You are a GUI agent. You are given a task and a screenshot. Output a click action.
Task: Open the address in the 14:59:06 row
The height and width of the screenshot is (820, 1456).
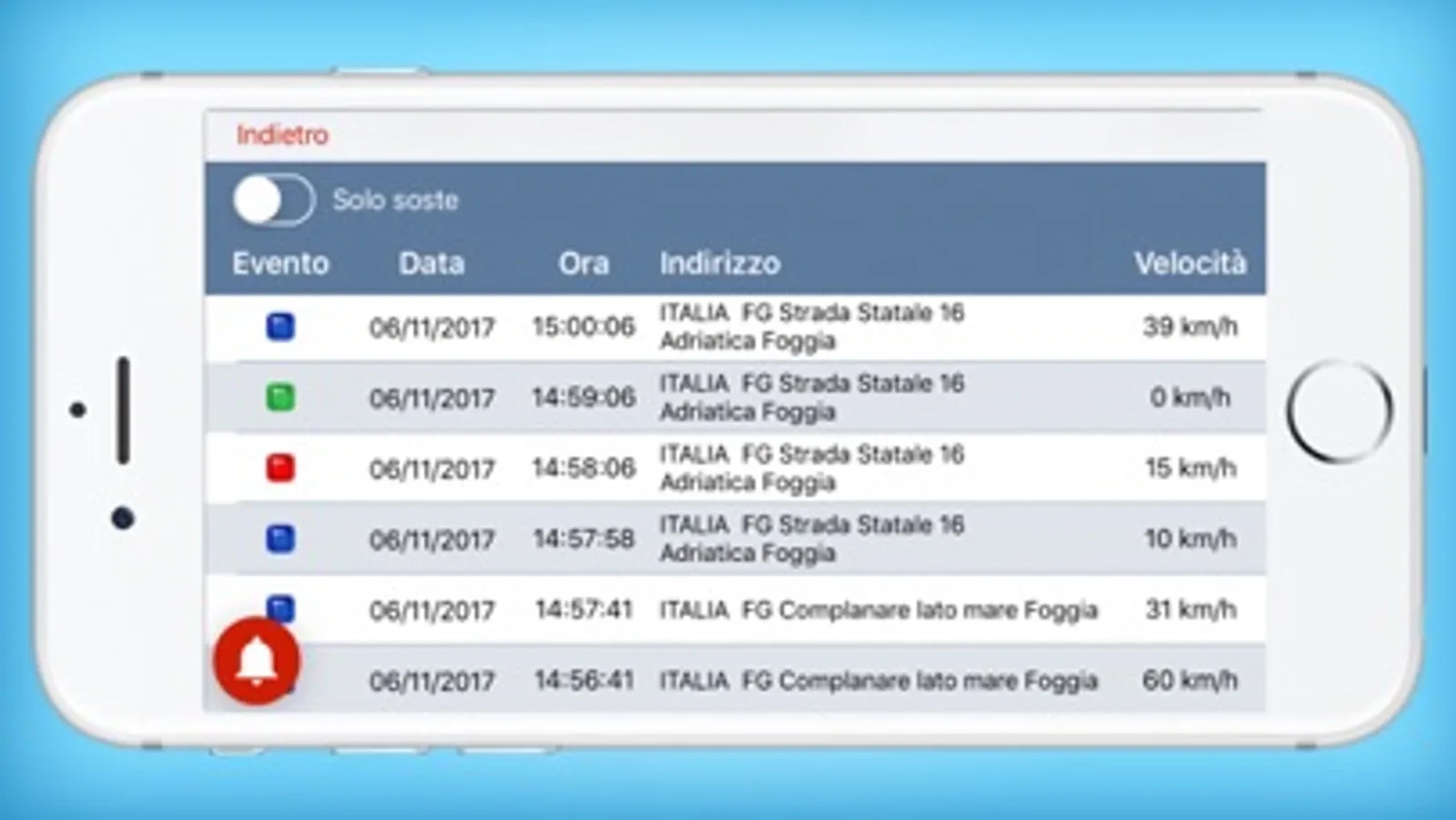coord(811,397)
